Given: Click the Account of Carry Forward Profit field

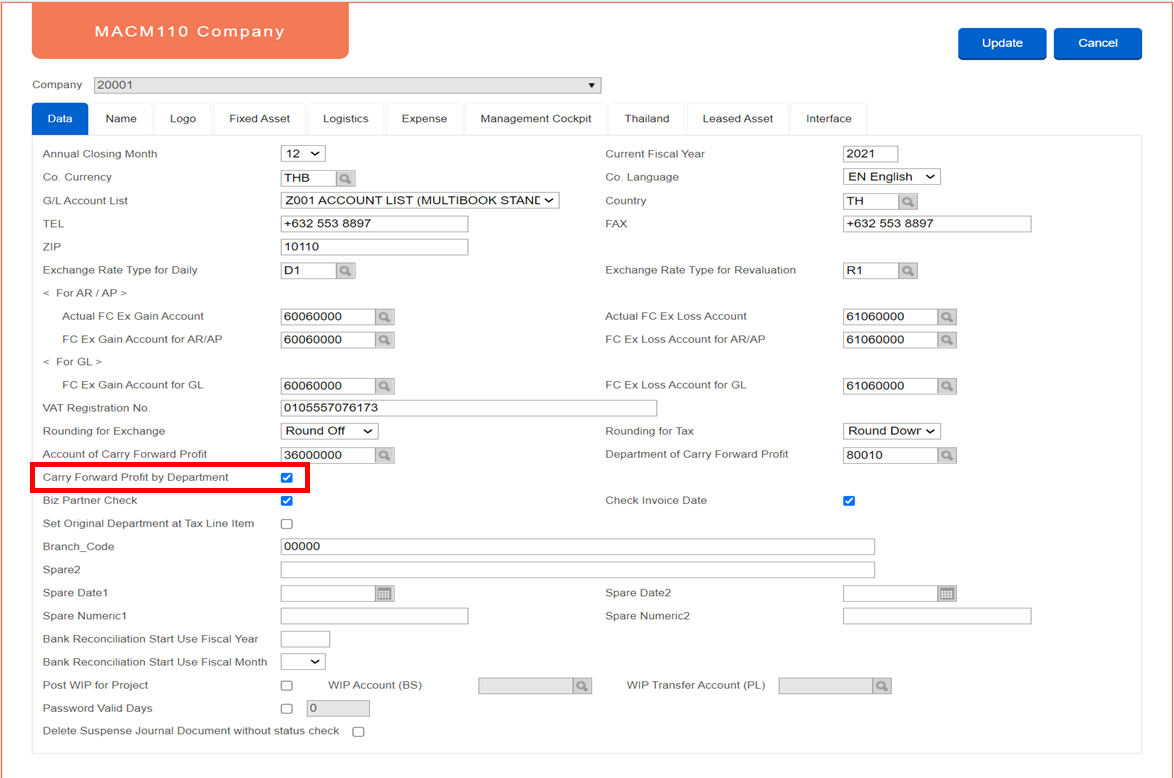Looking at the screenshot, I should coord(328,455).
